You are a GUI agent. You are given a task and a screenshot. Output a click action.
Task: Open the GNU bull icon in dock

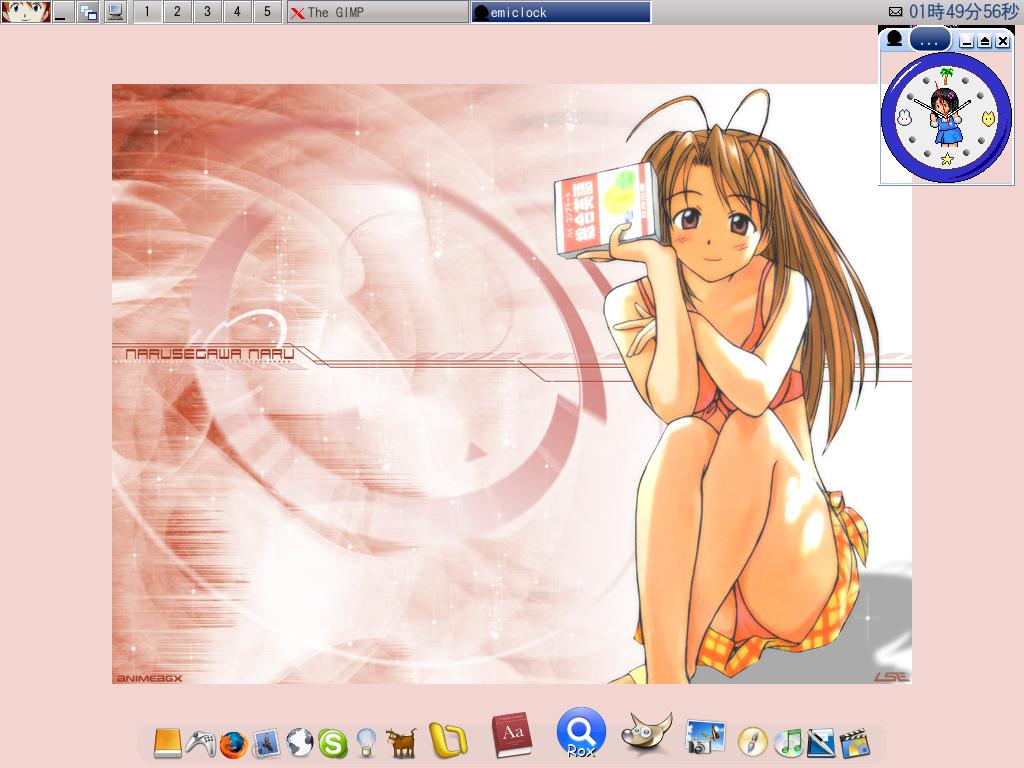tap(400, 742)
